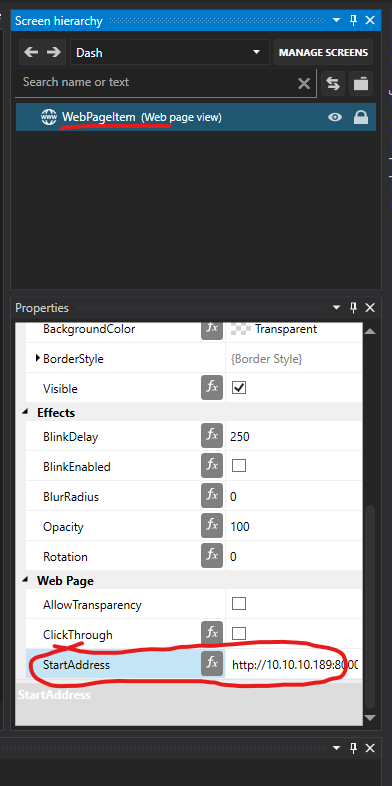Screen dimensions: 392x786
Task: Open fx expression for Opacity
Action: point(212,525)
